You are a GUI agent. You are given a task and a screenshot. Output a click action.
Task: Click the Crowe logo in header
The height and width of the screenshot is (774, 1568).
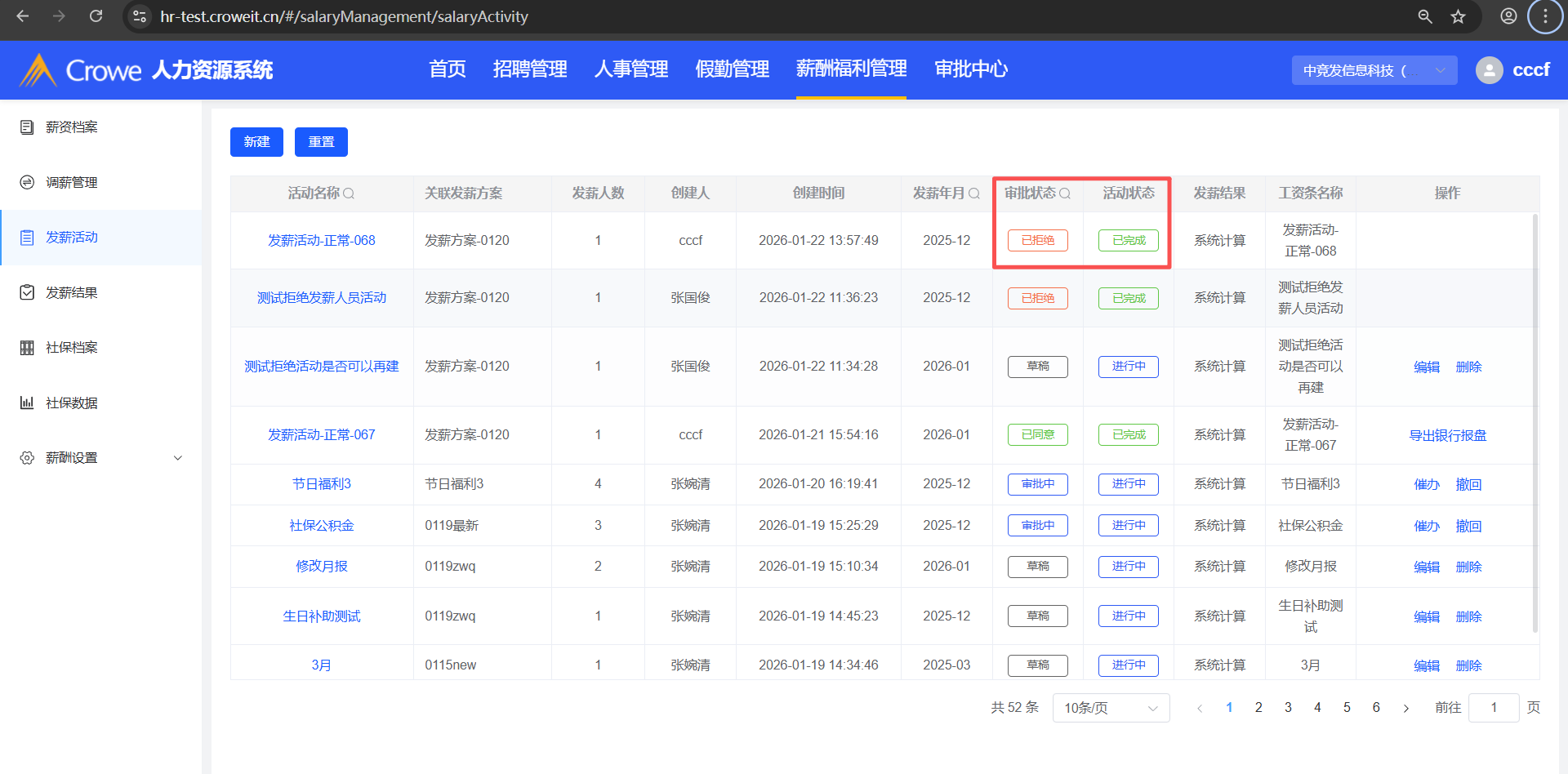pyautogui.click(x=81, y=70)
